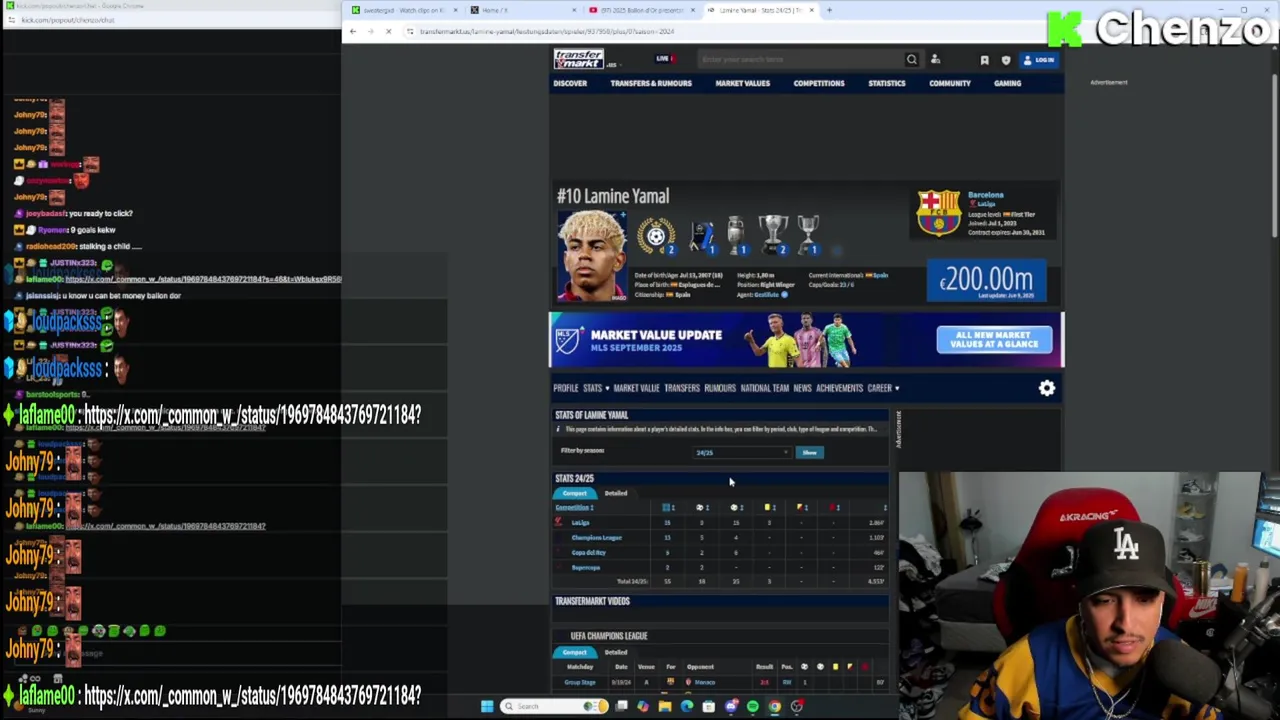Expand the CAREER submenu arrow
This screenshot has width=1280, height=720.
pyautogui.click(x=897, y=389)
